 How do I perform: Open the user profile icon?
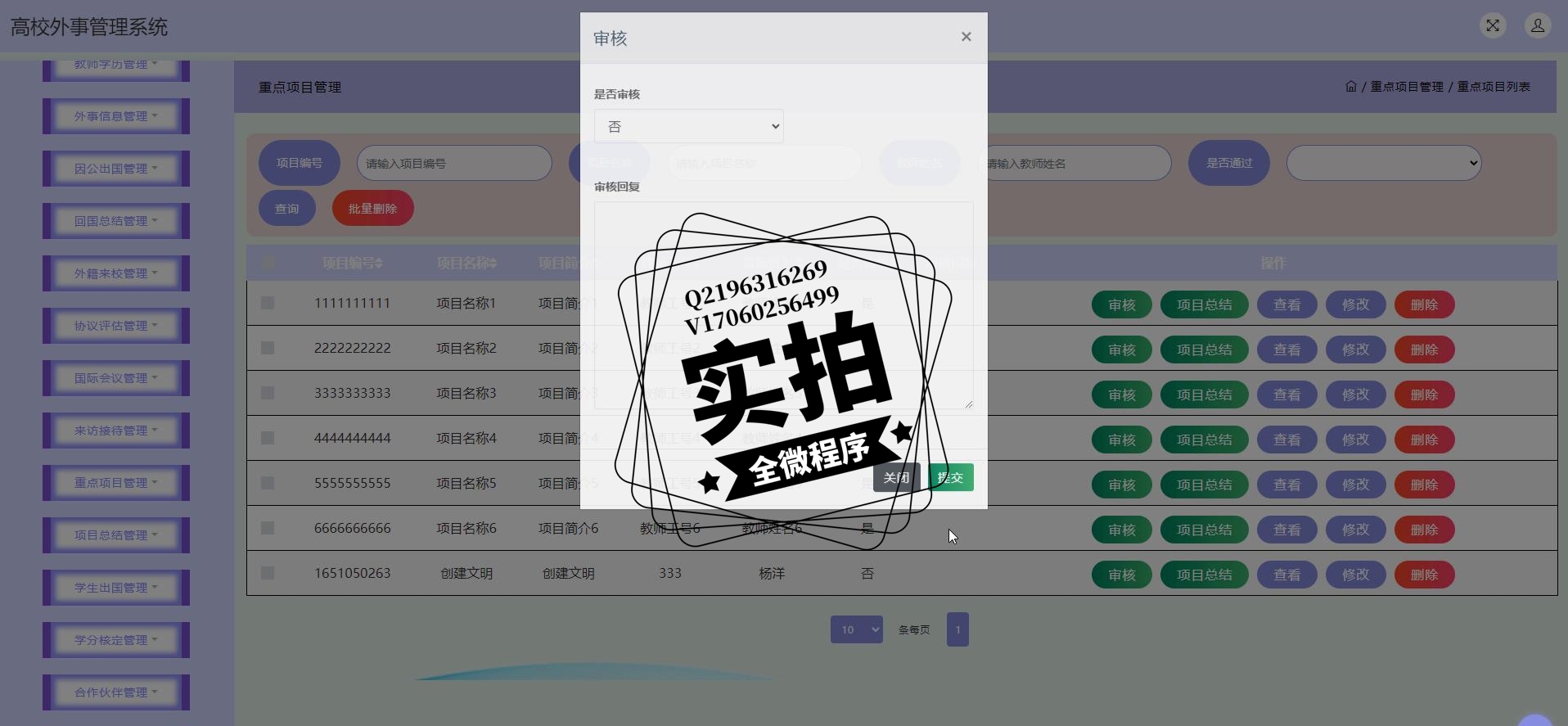(x=1538, y=25)
